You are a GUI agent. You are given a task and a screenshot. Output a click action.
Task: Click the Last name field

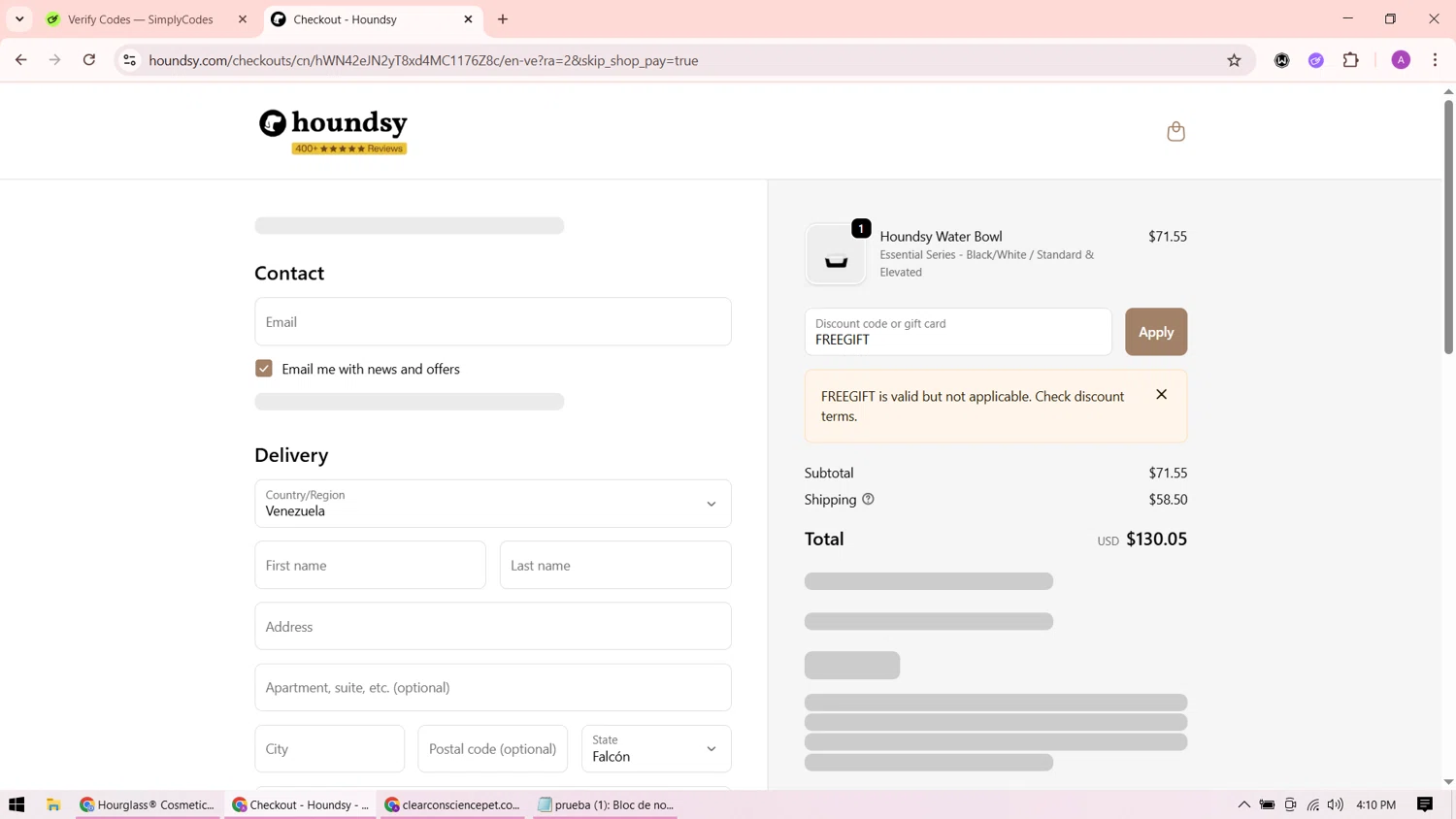[615, 565]
